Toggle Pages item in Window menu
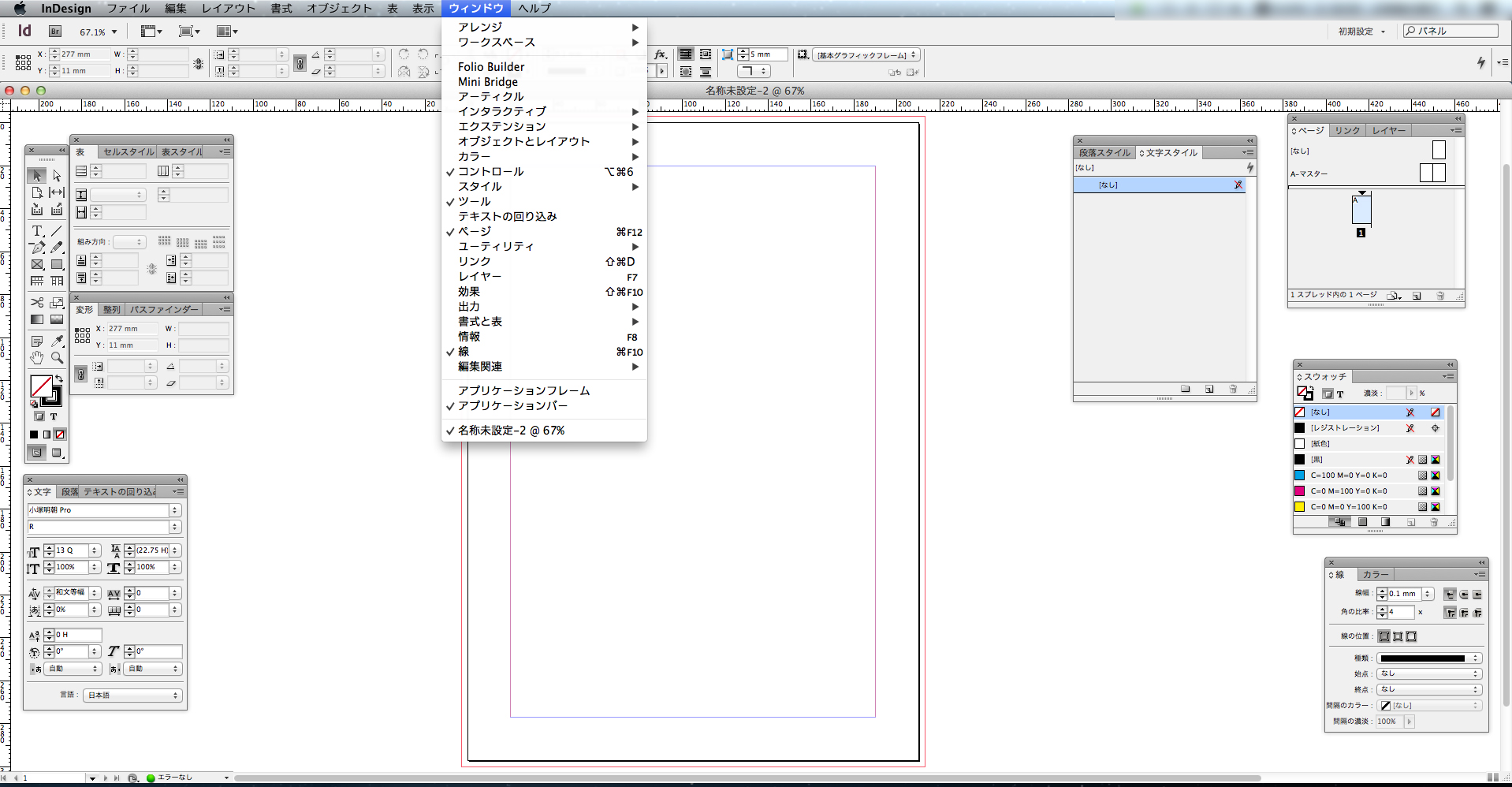1512x787 pixels. coord(544,231)
